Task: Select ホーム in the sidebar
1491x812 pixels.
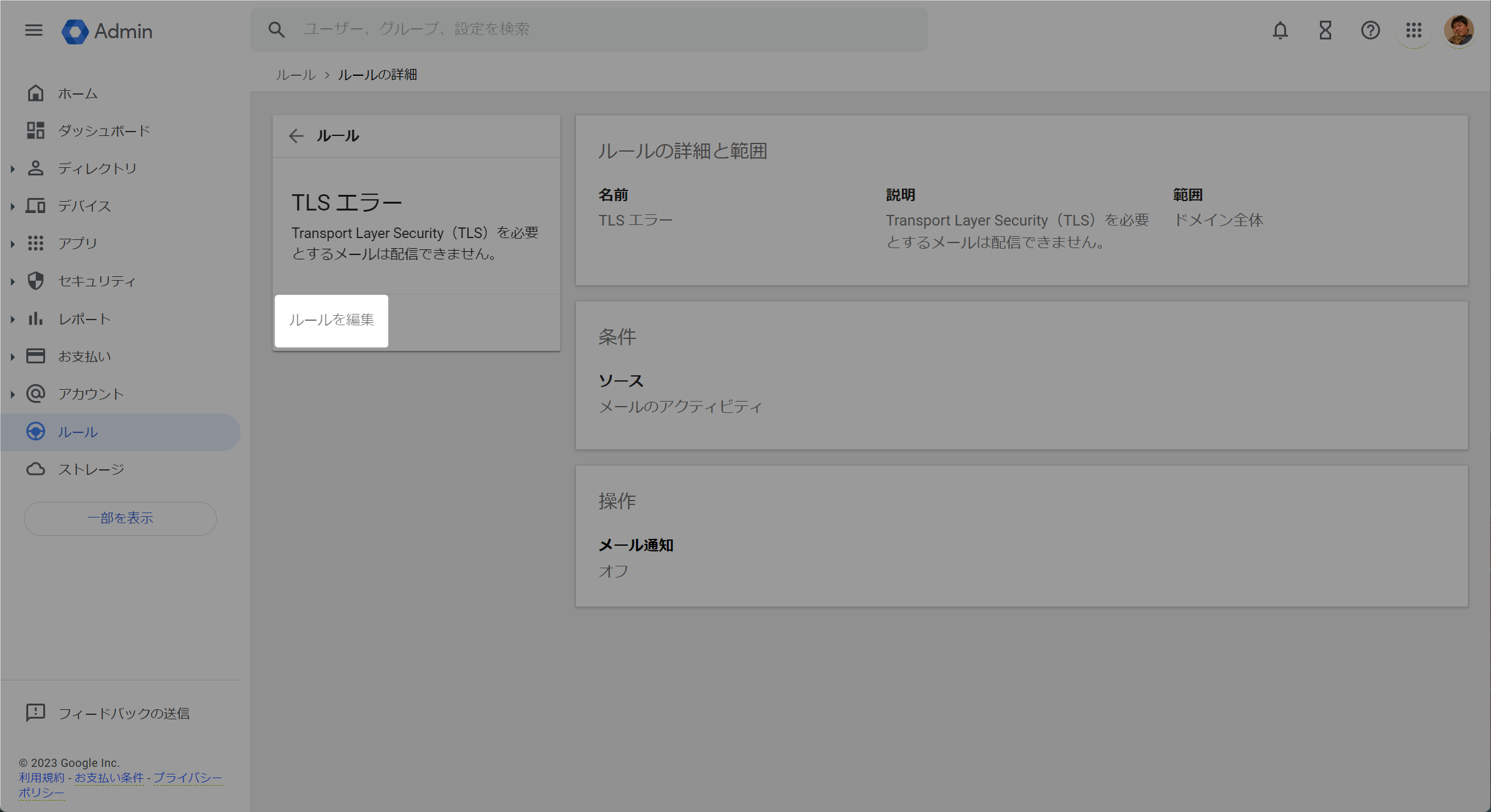Action: click(78, 93)
